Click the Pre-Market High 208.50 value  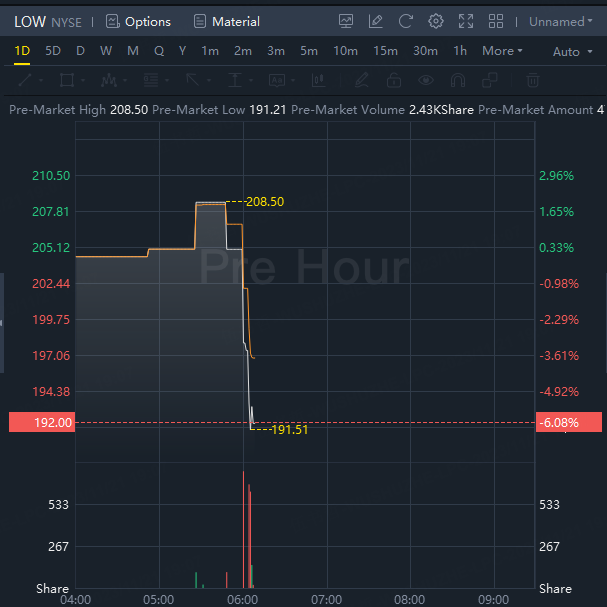129,110
